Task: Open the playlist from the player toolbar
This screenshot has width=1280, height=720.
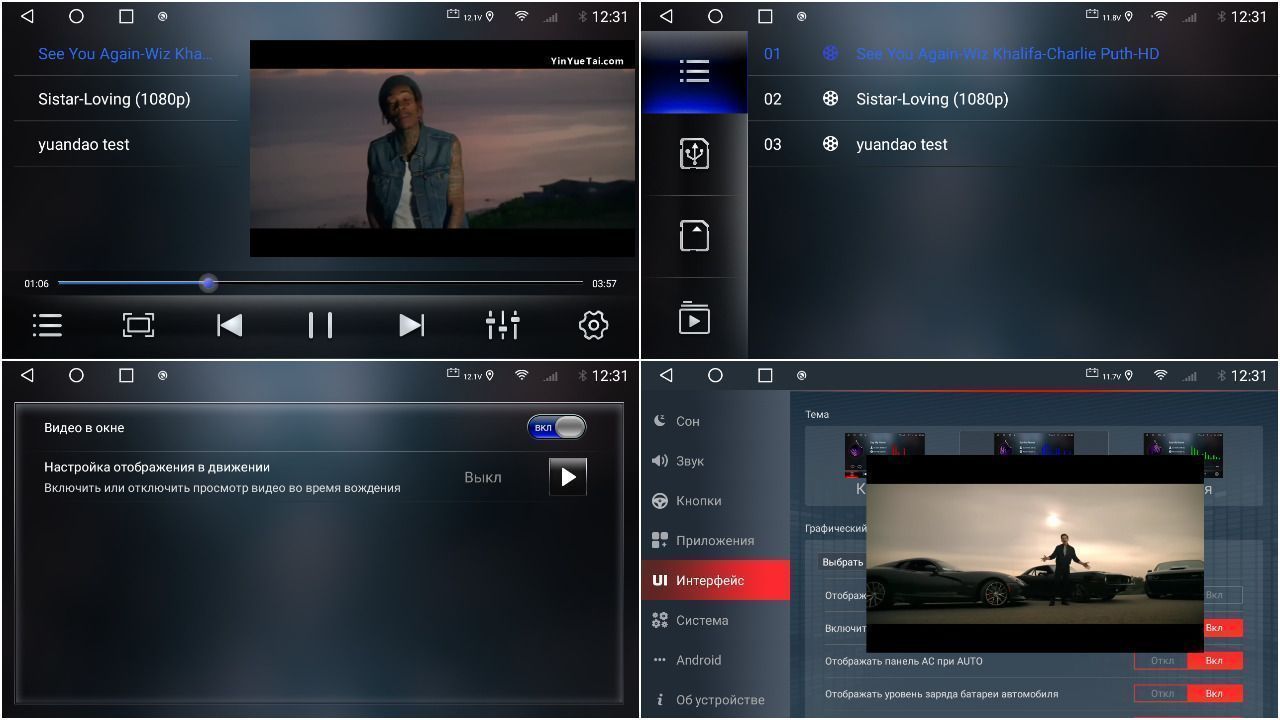Action: coord(47,325)
